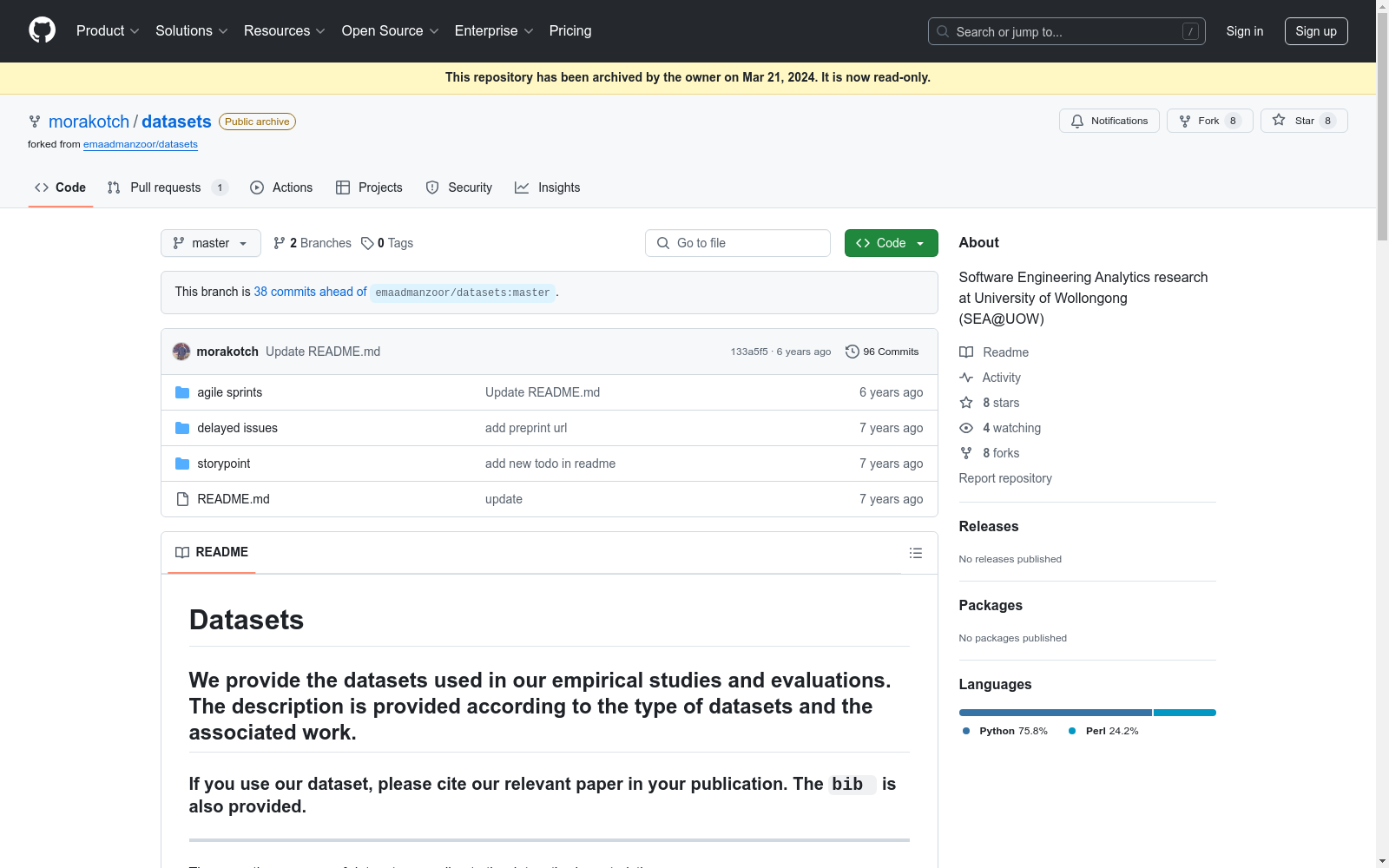Screen dimensions: 1389x868
Task: Follow the emaadmanzoor/datasets fork source link
Action: point(141,144)
